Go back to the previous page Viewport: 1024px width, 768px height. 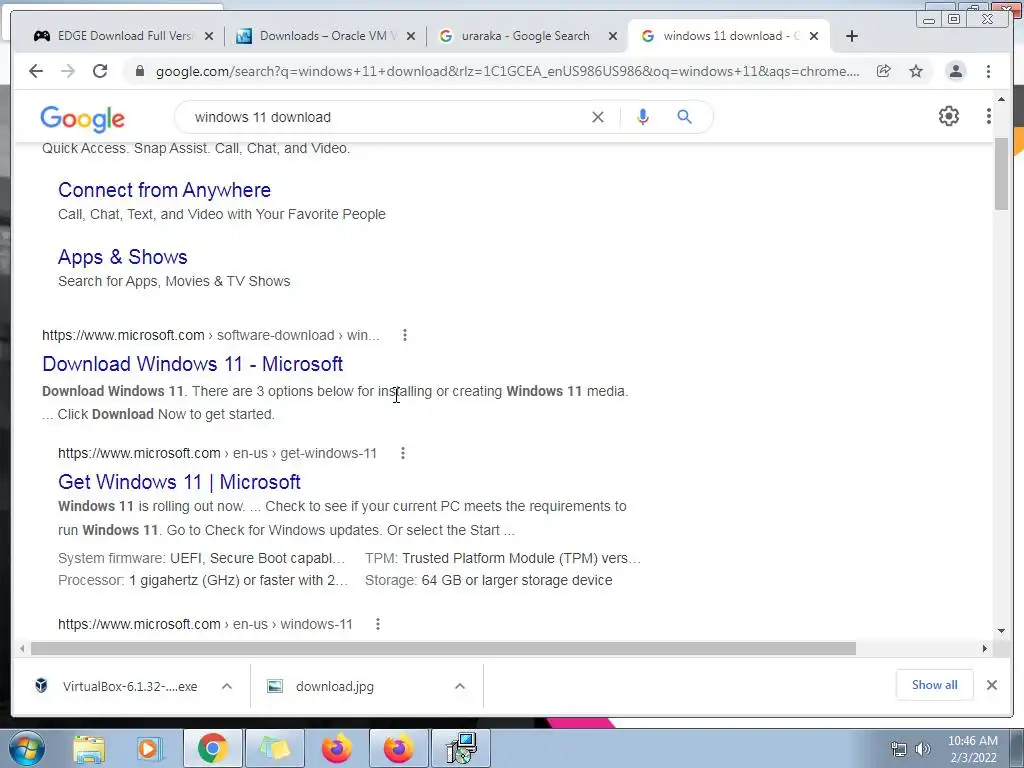36,71
